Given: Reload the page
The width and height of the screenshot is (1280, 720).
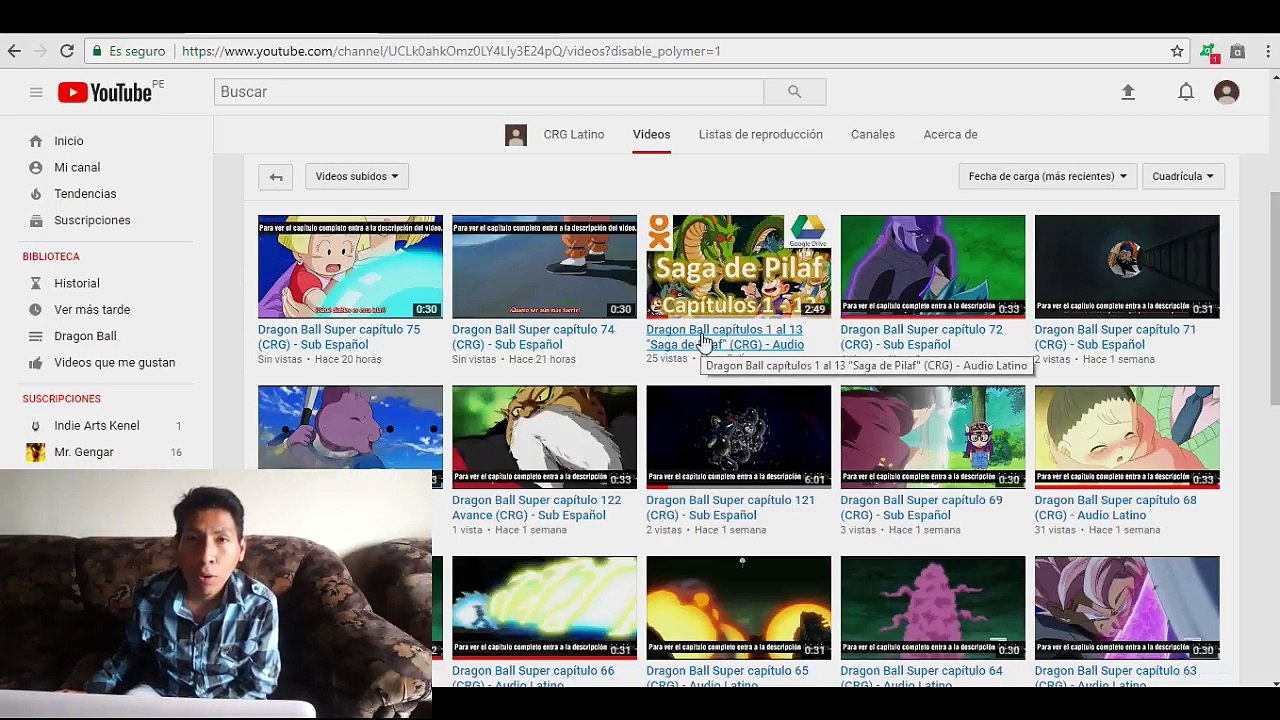Looking at the screenshot, I should [67, 51].
